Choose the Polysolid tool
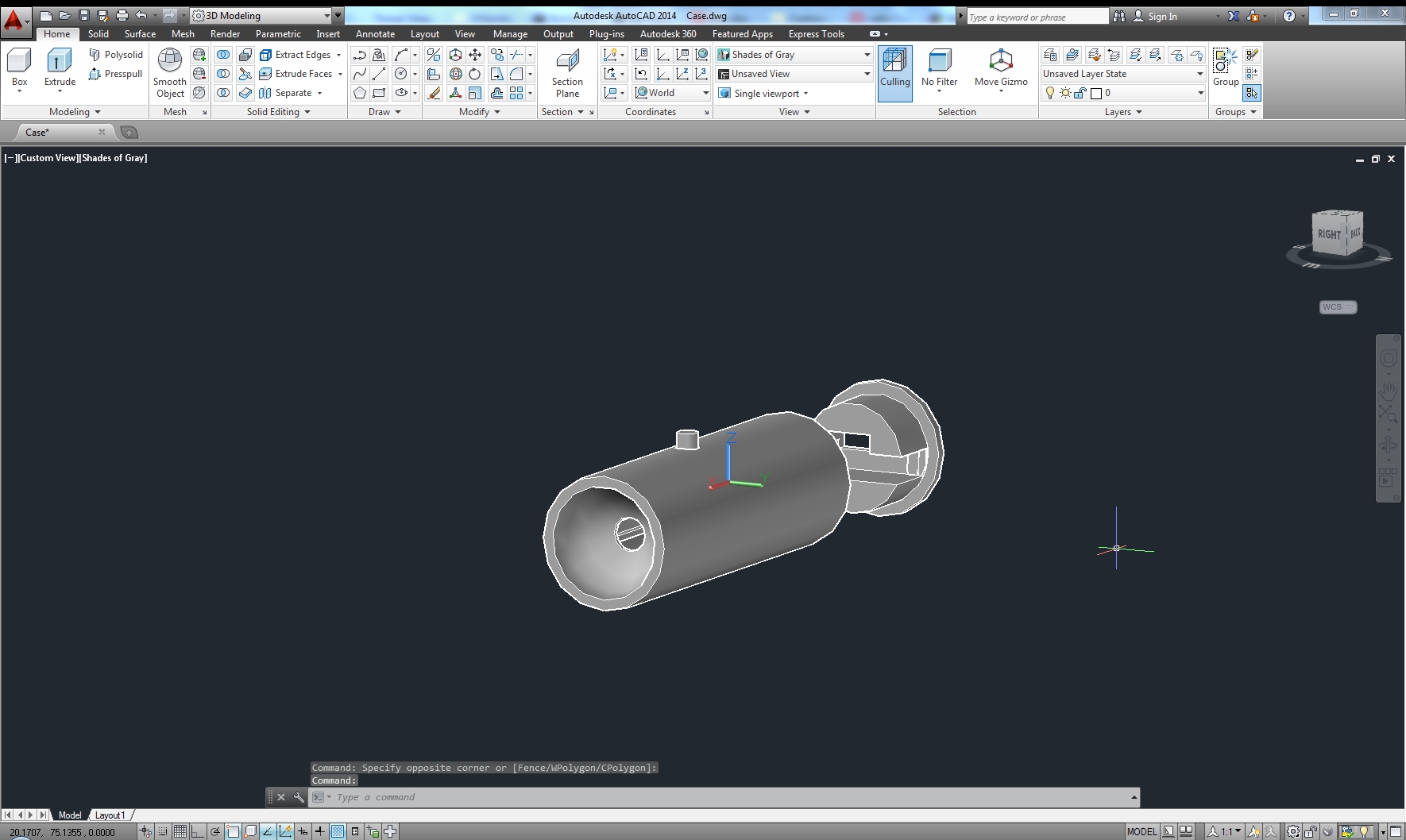Screen dimensions: 1406x840 [116, 55]
